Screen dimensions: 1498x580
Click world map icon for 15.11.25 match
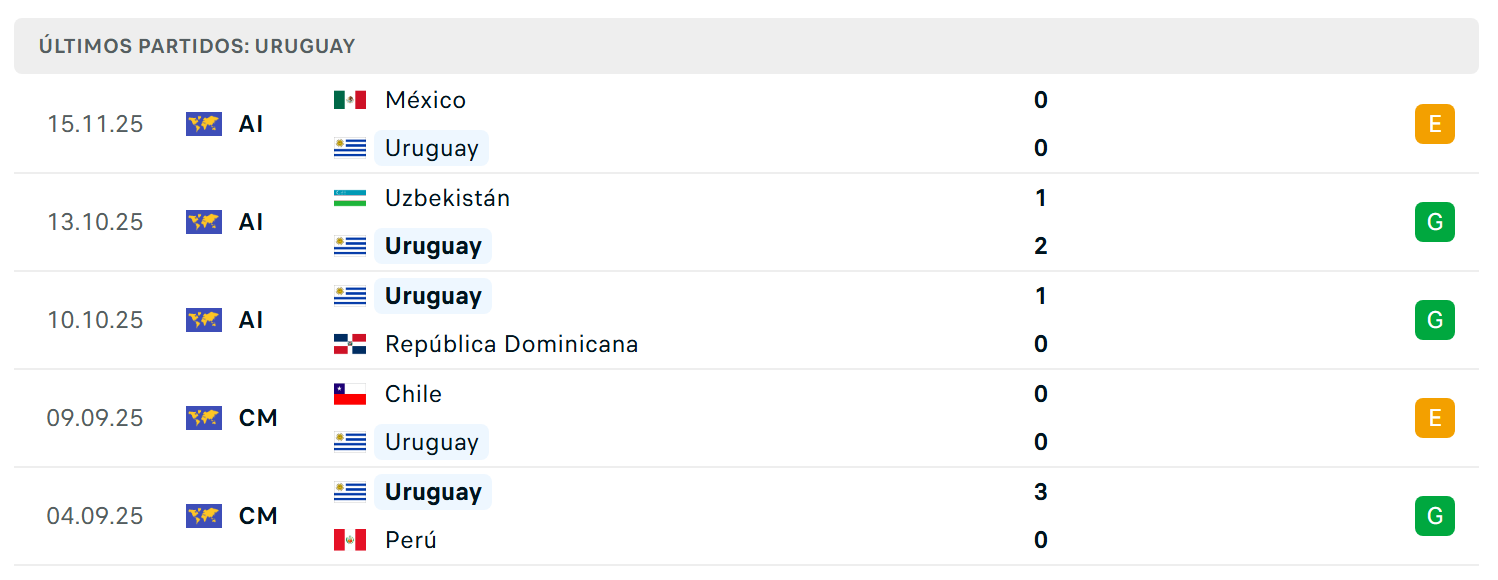tap(204, 124)
